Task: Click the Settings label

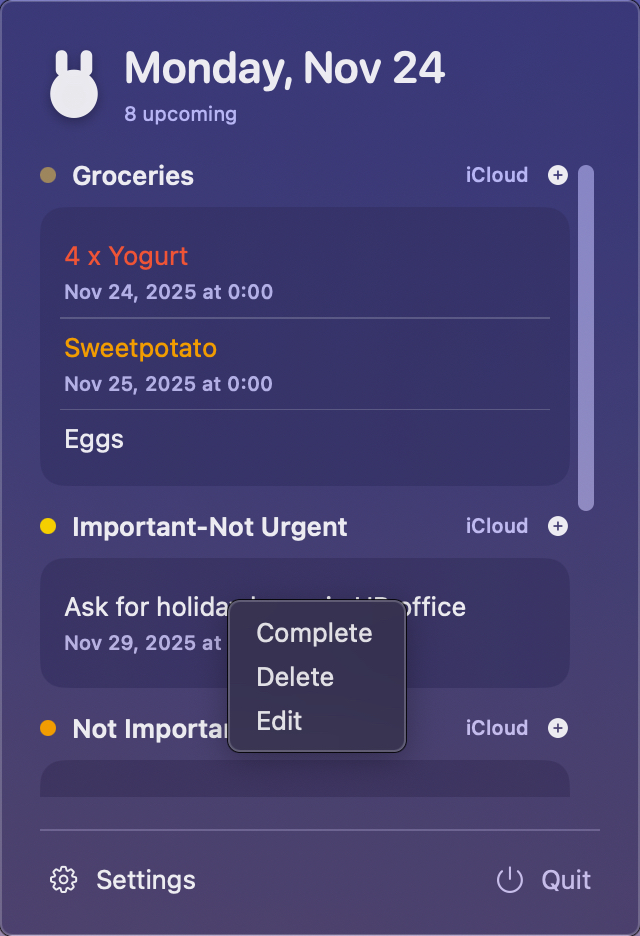Action: click(145, 880)
